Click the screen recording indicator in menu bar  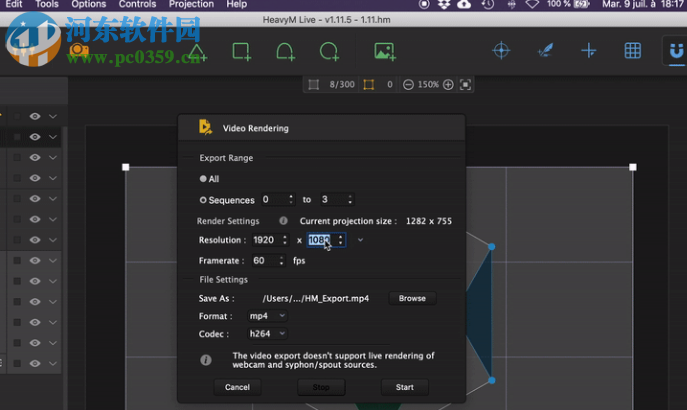[x=424, y=4]
